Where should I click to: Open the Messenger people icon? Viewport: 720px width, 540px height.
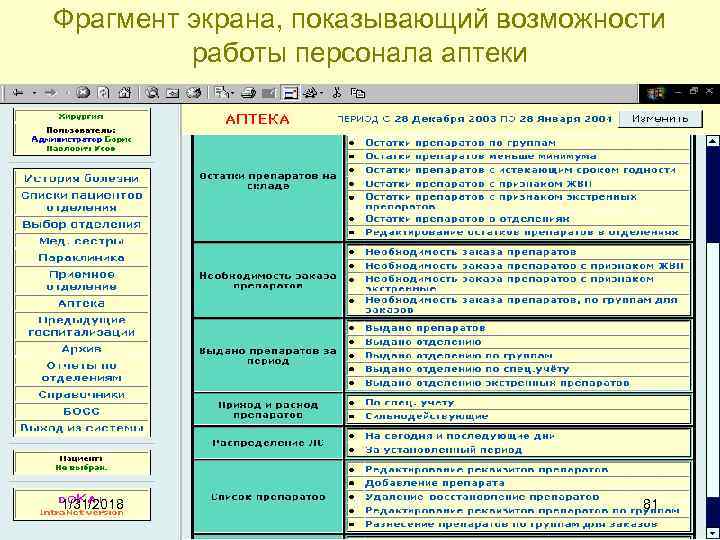[x=310, y=93]
